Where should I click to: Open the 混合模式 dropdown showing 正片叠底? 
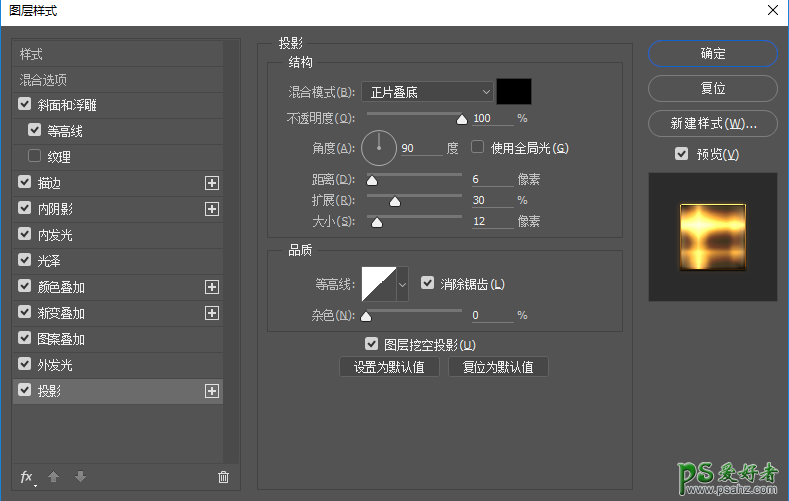[x=427, y=92]
